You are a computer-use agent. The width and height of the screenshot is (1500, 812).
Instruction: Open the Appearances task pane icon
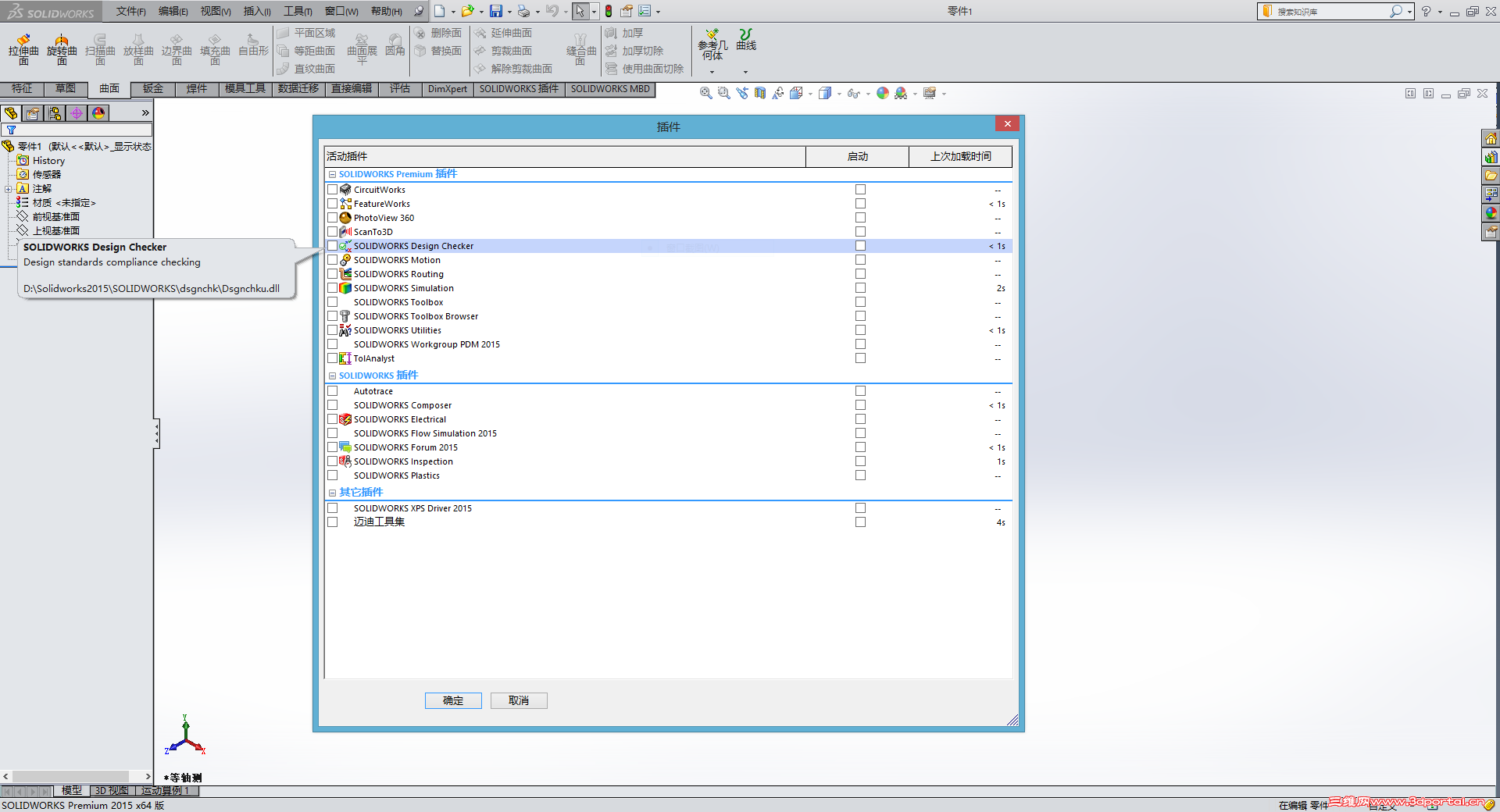[1491, 213]
